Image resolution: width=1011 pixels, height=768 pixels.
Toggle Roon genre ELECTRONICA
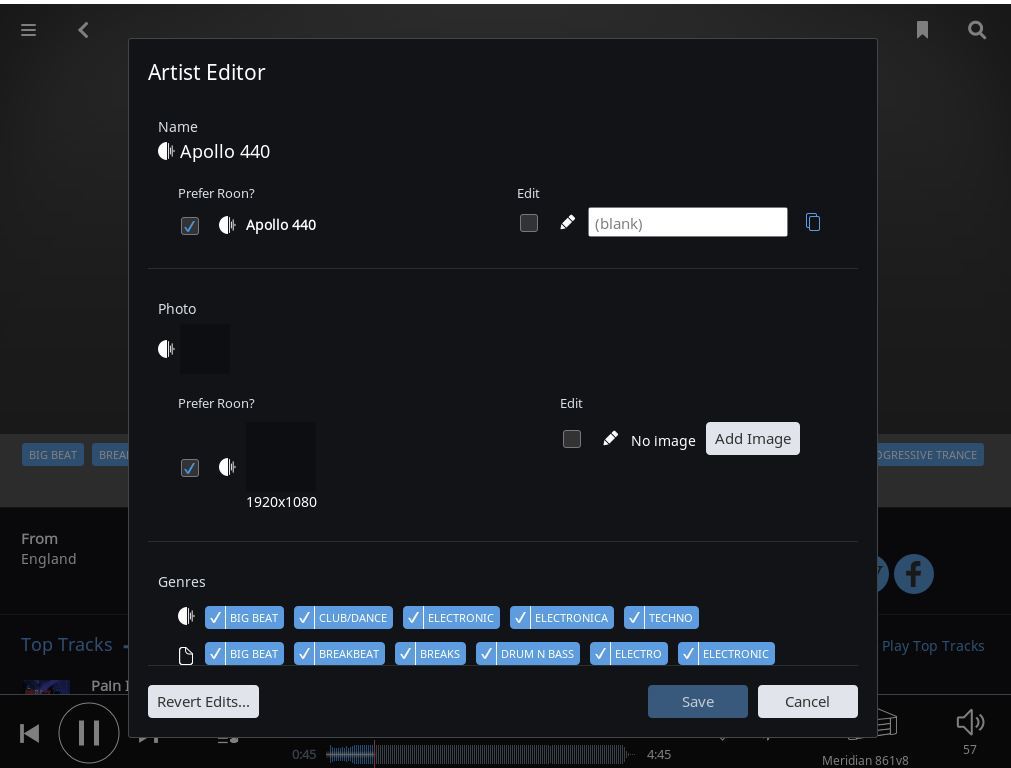click(x=562, y=617)
